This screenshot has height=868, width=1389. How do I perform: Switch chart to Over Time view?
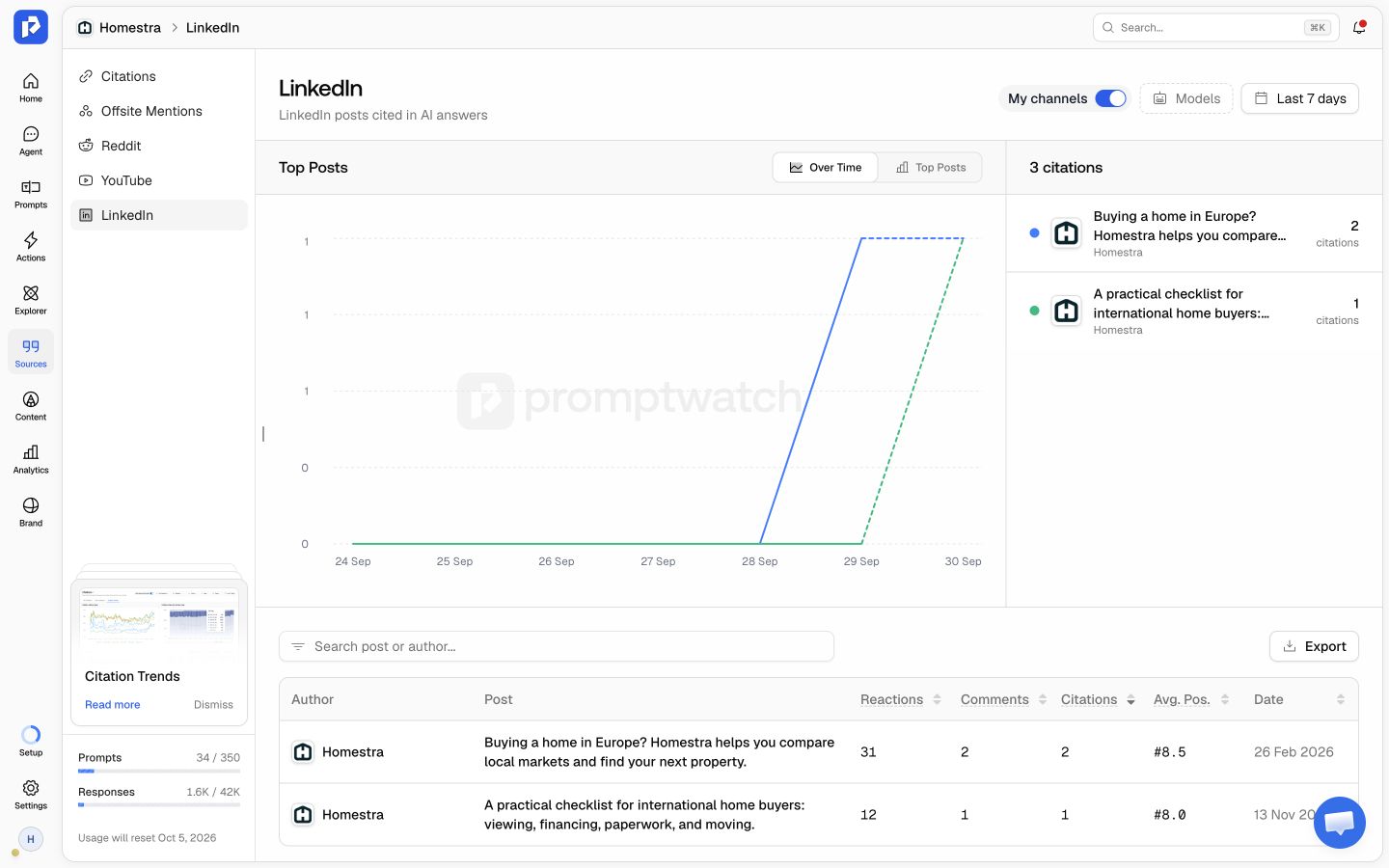point(826,168)
